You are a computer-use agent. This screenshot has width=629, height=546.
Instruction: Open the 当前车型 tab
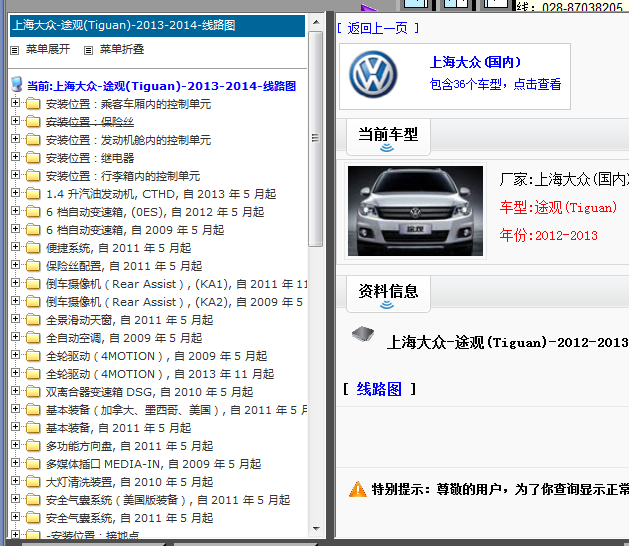(388, 136)
